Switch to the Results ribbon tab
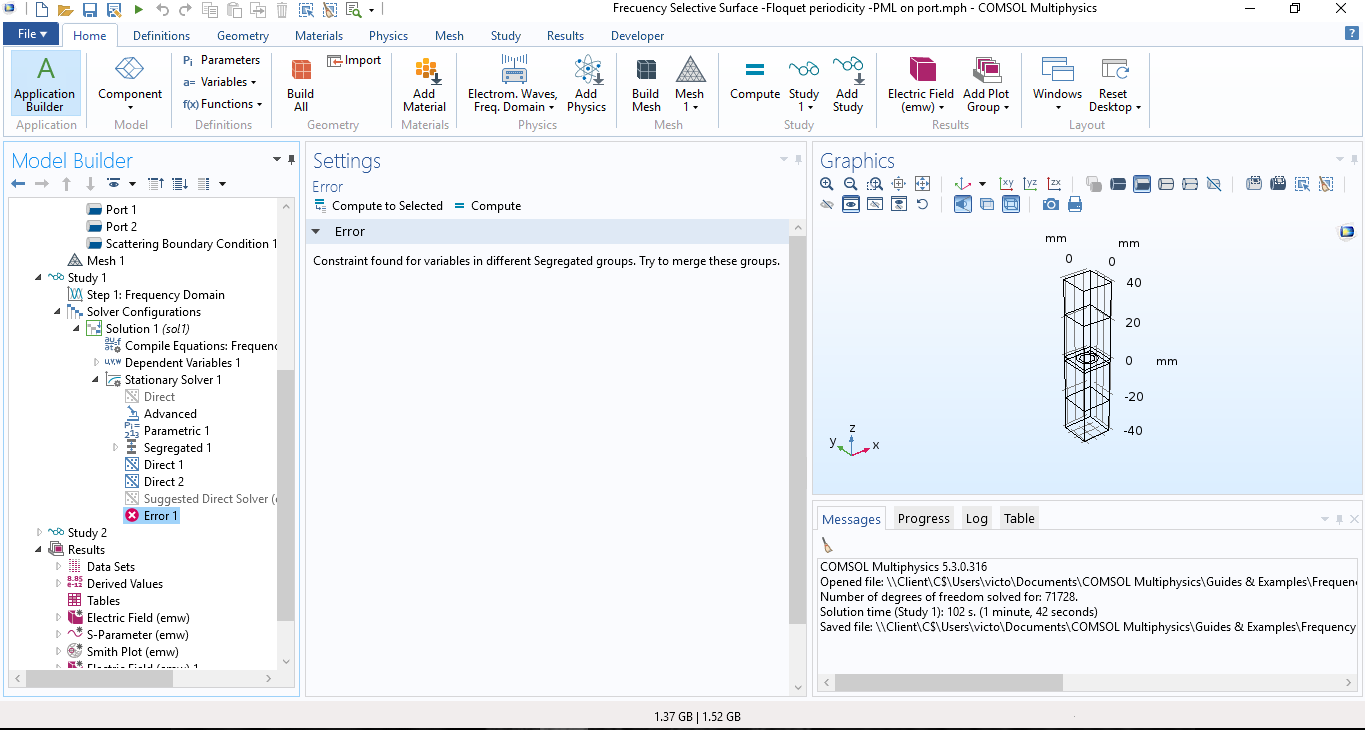This screenshot has height=730, width=1365. (565, 36)
